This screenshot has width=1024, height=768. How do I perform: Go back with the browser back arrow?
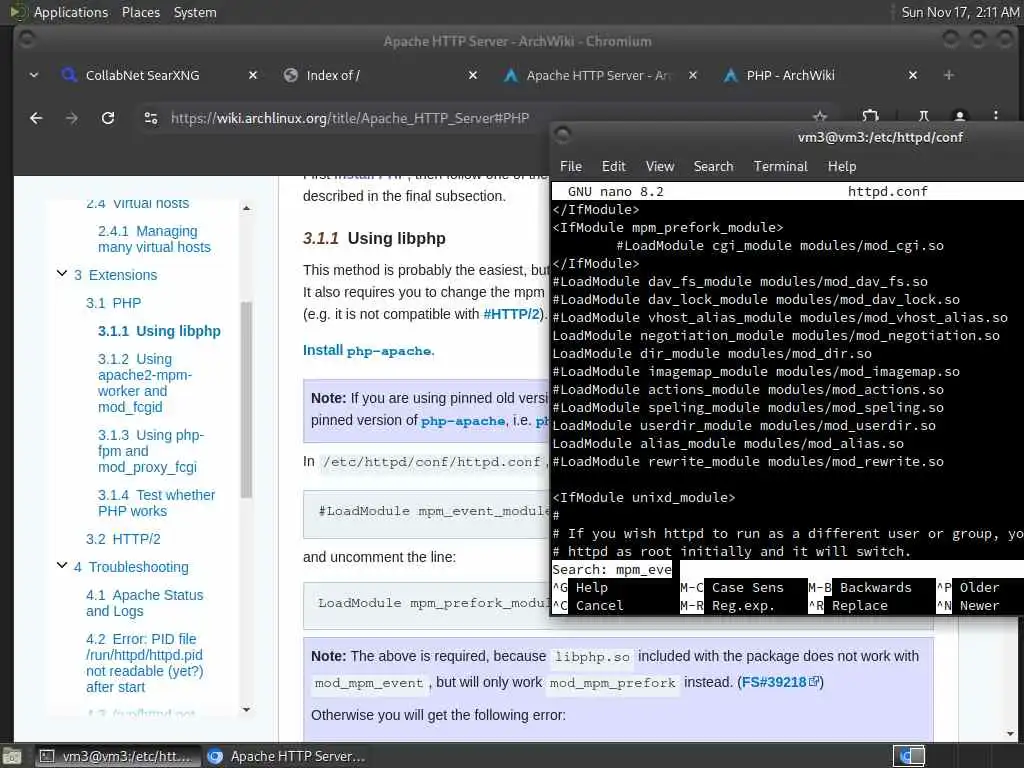[36, 118]
